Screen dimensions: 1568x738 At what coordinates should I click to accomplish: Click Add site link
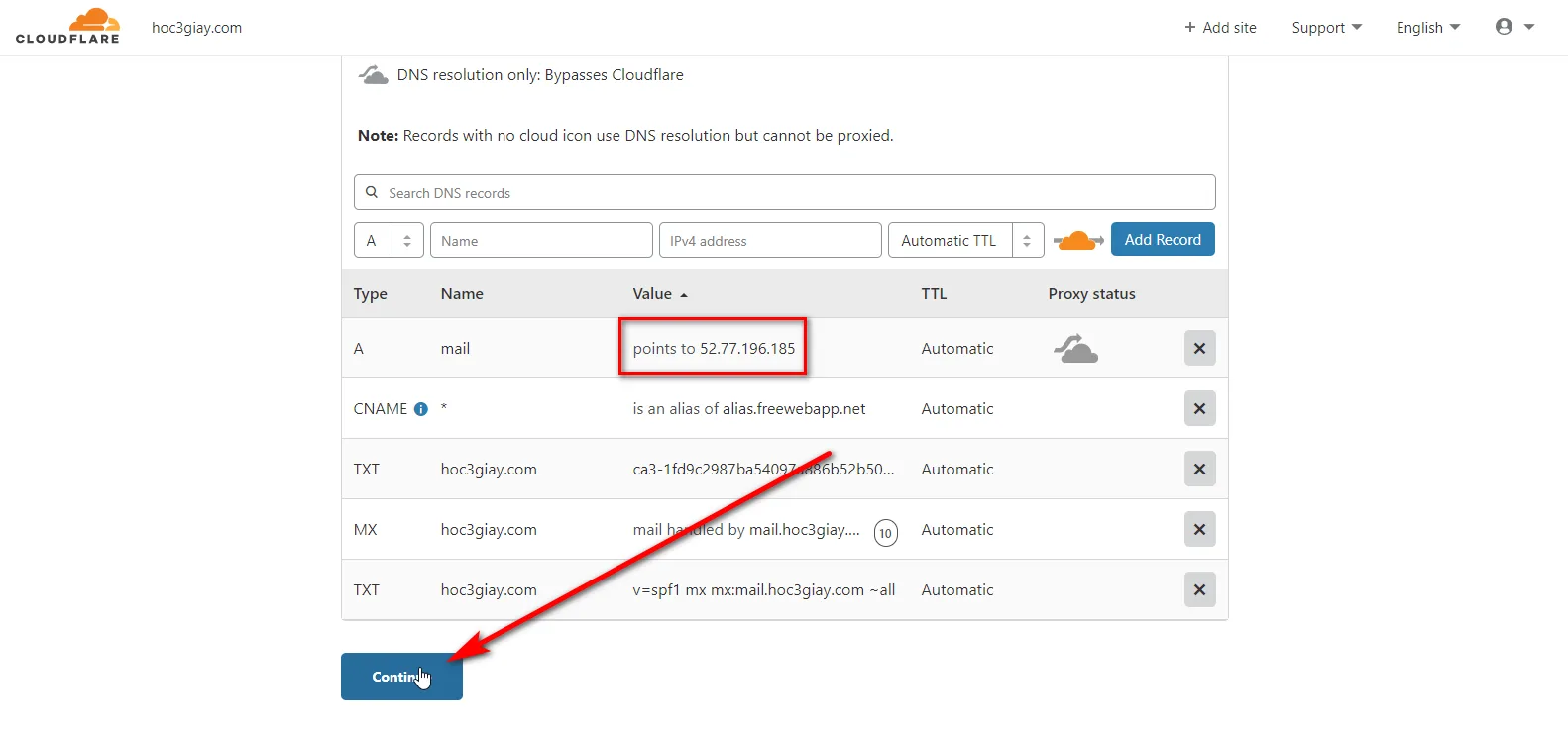pos(1220,28)
